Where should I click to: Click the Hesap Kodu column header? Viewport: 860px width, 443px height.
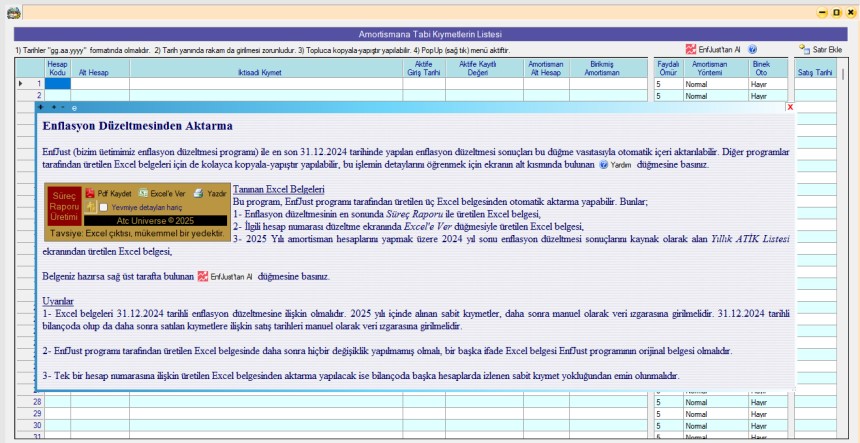[58, 68]
